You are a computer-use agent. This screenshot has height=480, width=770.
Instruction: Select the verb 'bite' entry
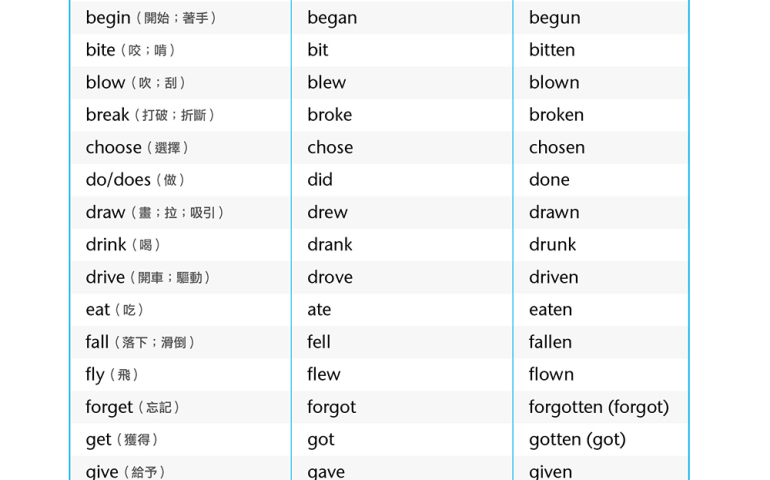point(101,50)
